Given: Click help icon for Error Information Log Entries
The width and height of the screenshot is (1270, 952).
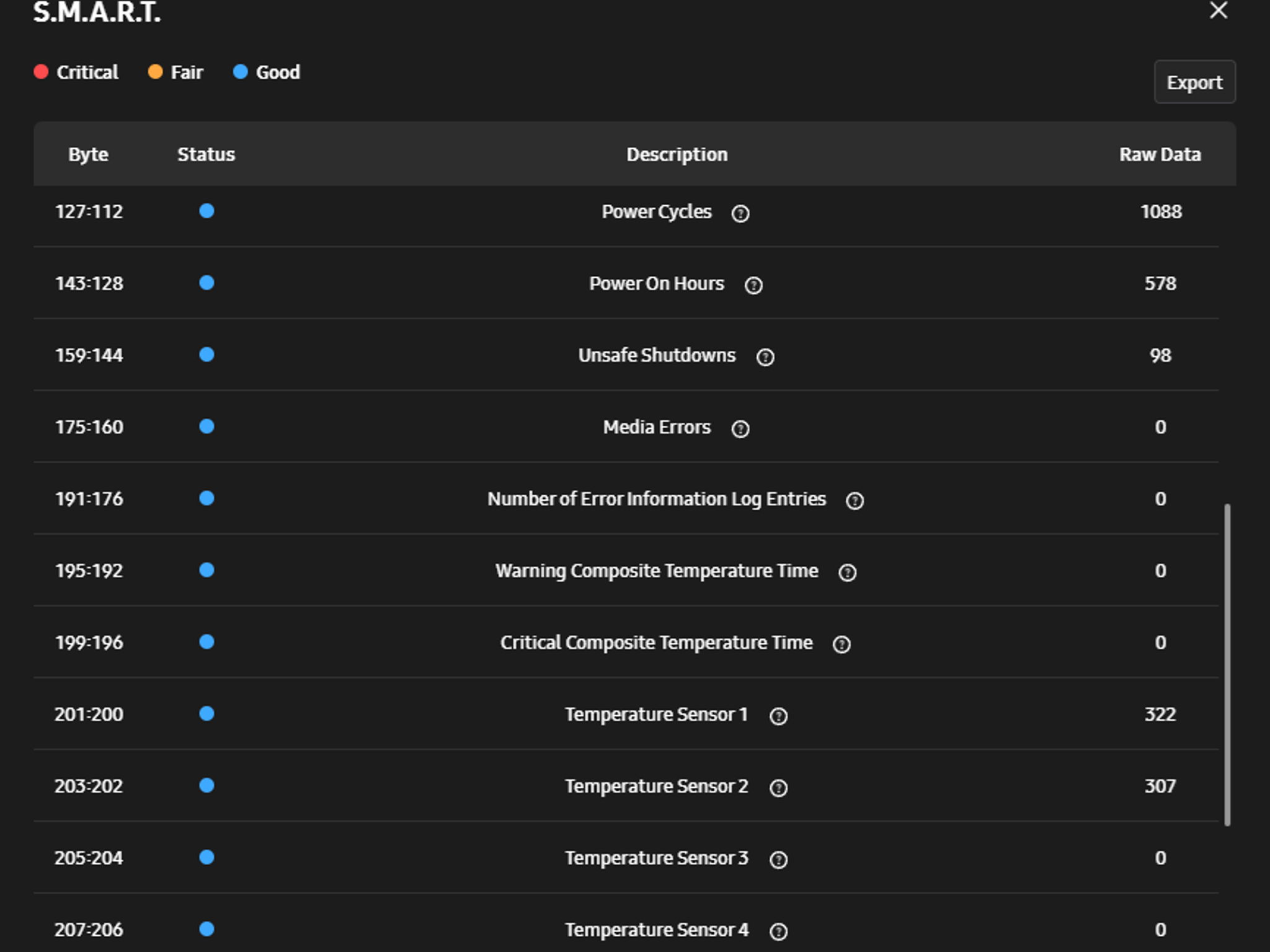Looking at the screenshot, I should tap(855, 501).
